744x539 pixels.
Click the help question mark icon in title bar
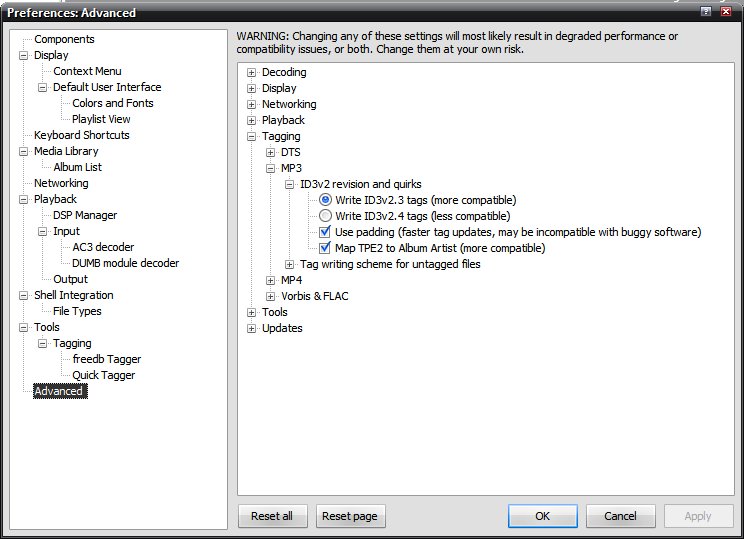tap(707, 12)
